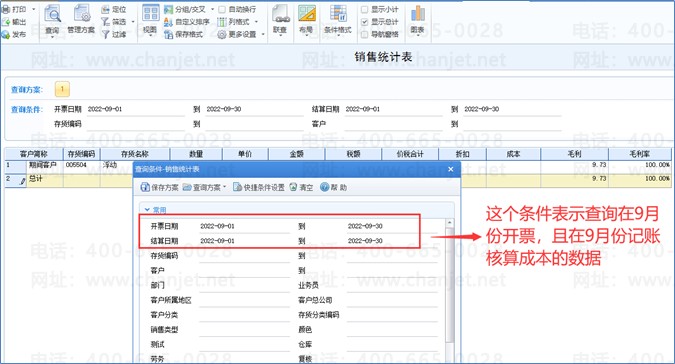Expand the 筛选 dropdown arrow
This screenshot has width=675, height=364.
point(133,22)
